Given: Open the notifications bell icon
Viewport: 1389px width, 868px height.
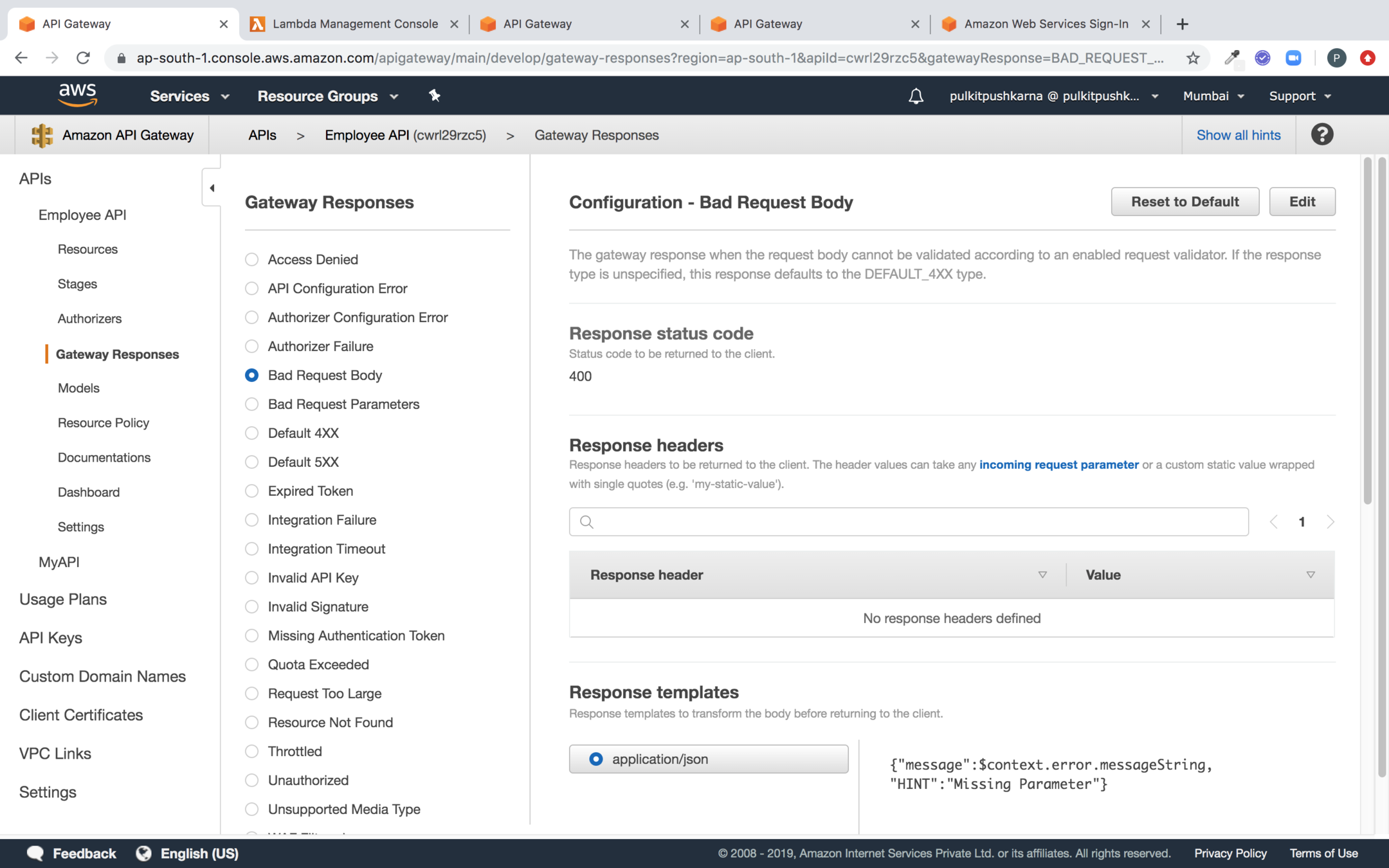Looking at the screenshot, I should (x=916, y=96).
